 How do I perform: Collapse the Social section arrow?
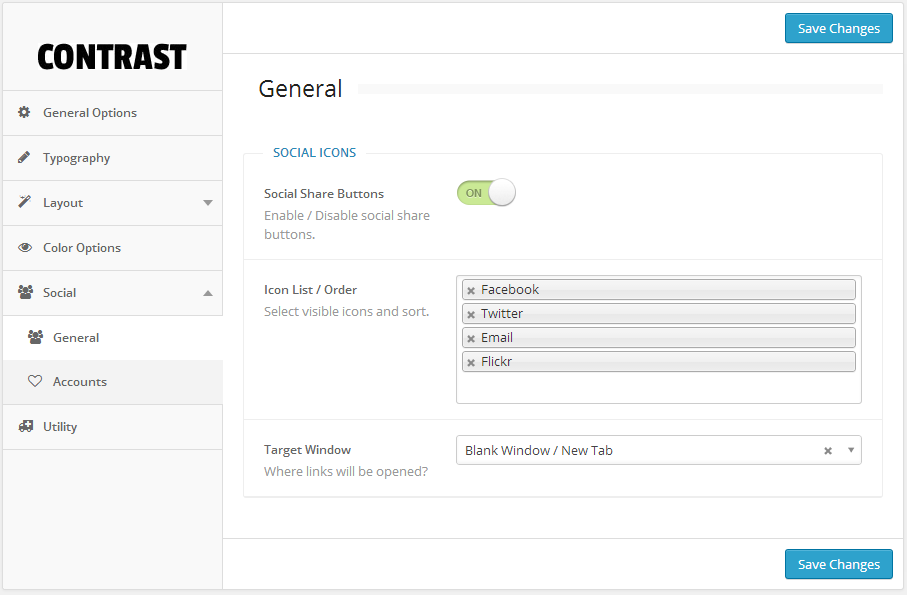click(x=208, y=293)
